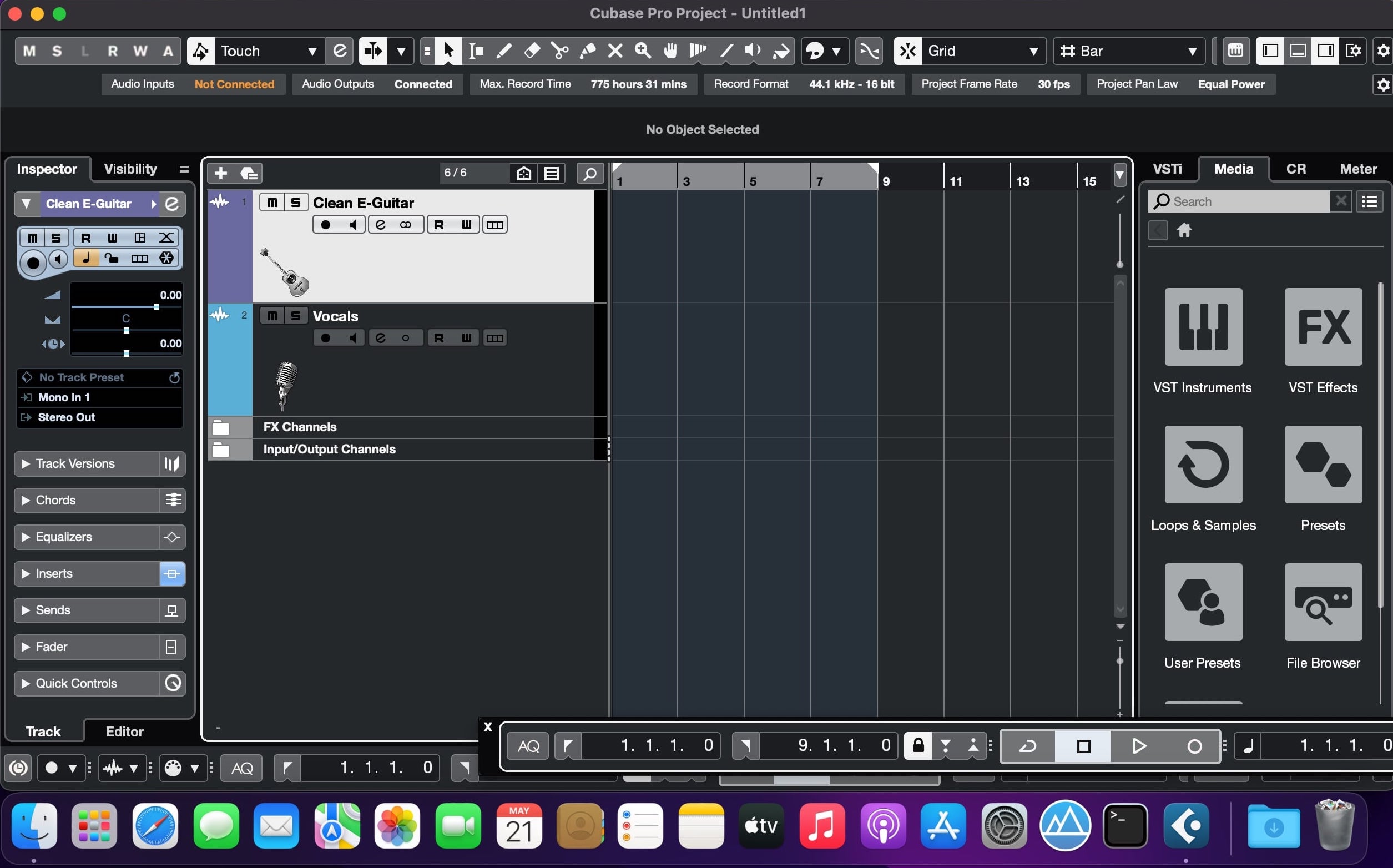Switch to the Editor tab at bottom left
This screenshot has height=868, width=1393.
(x=124, y=731)
